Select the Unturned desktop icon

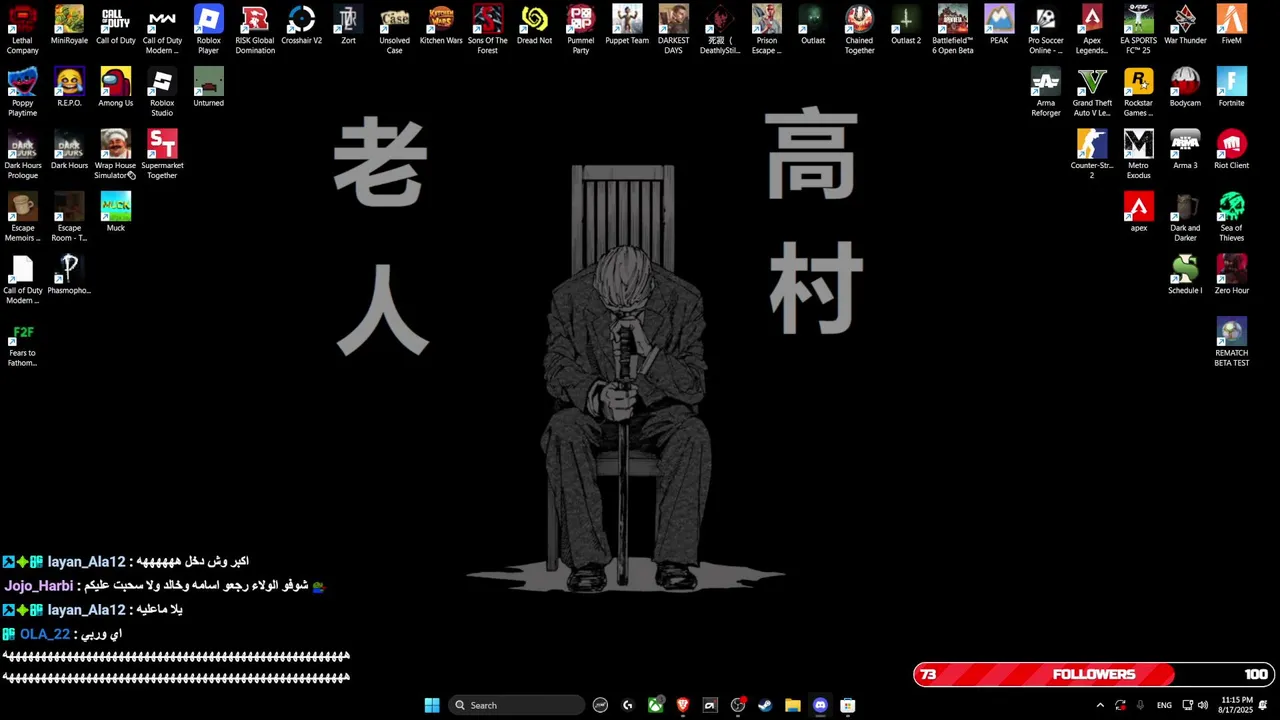coord(208,88)
